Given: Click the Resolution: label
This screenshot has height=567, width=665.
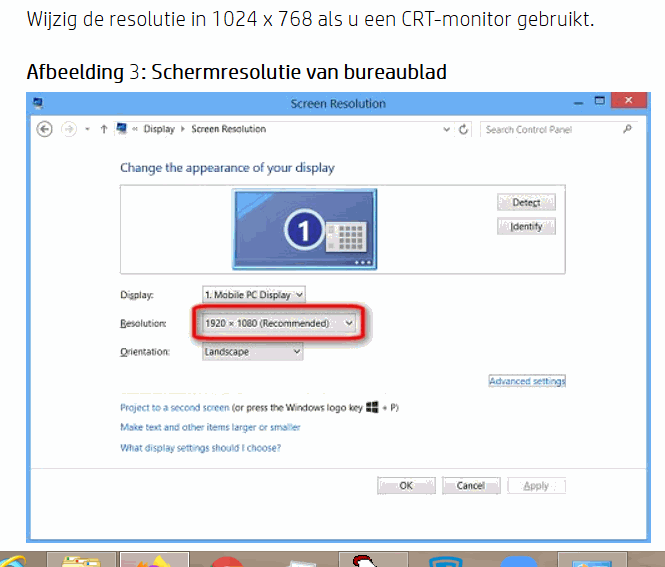Looking at the screenshot, I should [x=143, y=324].
